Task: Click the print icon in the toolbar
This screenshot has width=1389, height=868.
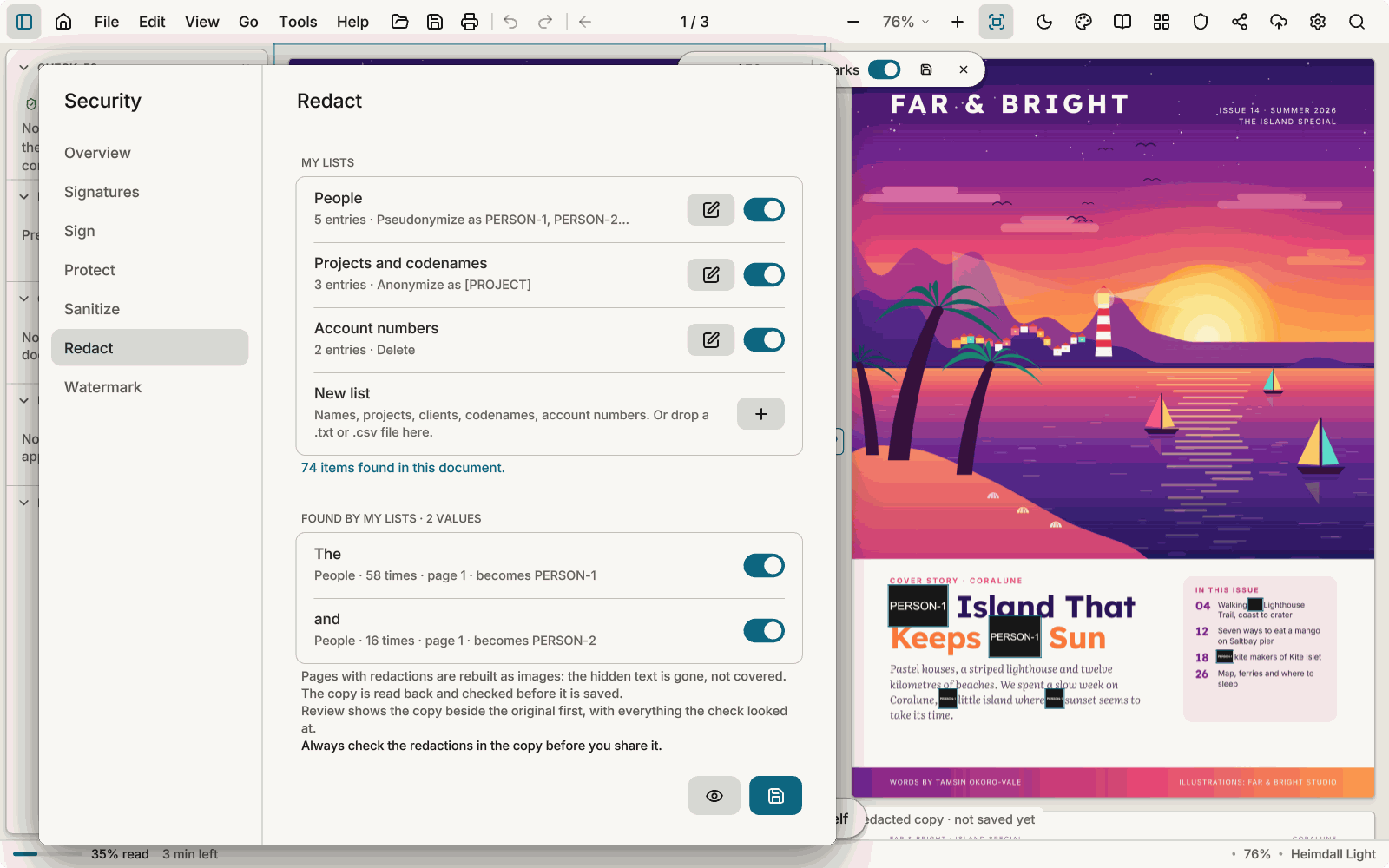Action: coord(470,22)
